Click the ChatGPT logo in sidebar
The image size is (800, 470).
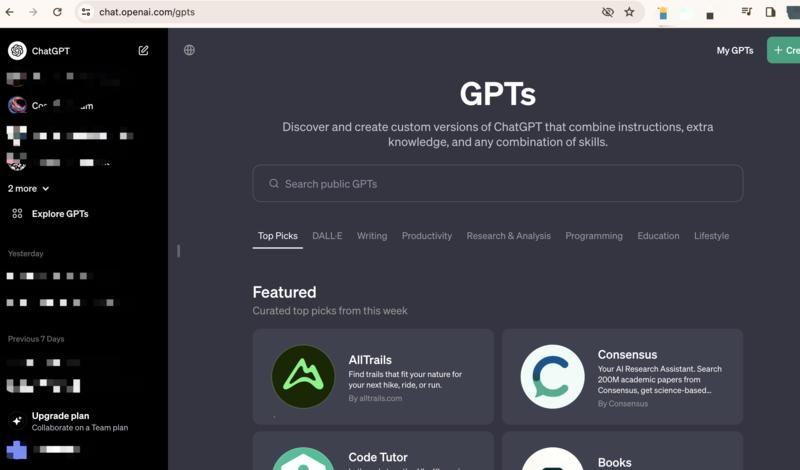tap(17, 51)
